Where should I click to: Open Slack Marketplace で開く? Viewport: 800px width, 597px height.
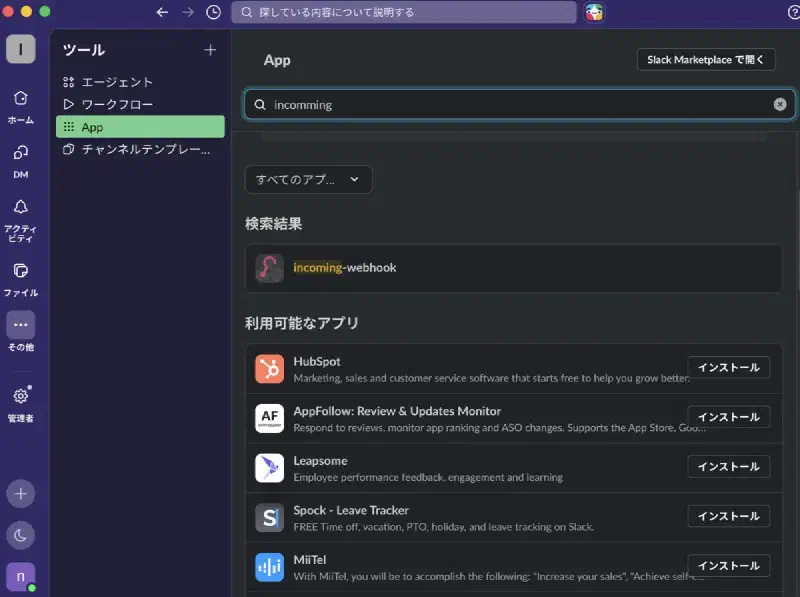(x=706, y=60)
